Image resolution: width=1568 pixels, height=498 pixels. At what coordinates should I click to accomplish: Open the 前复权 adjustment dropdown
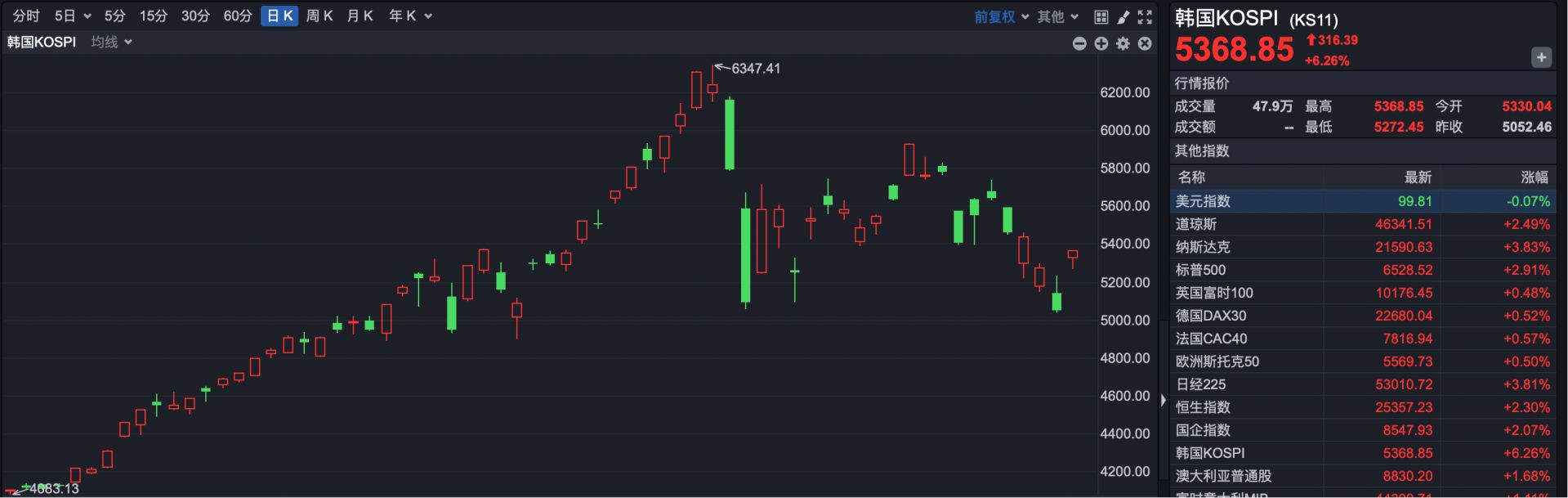1001,16
